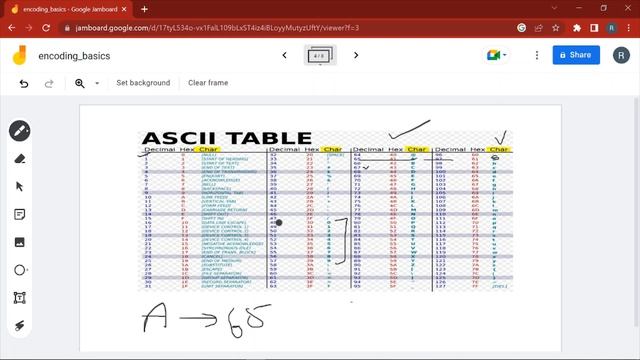Add a sticky note

20,214
